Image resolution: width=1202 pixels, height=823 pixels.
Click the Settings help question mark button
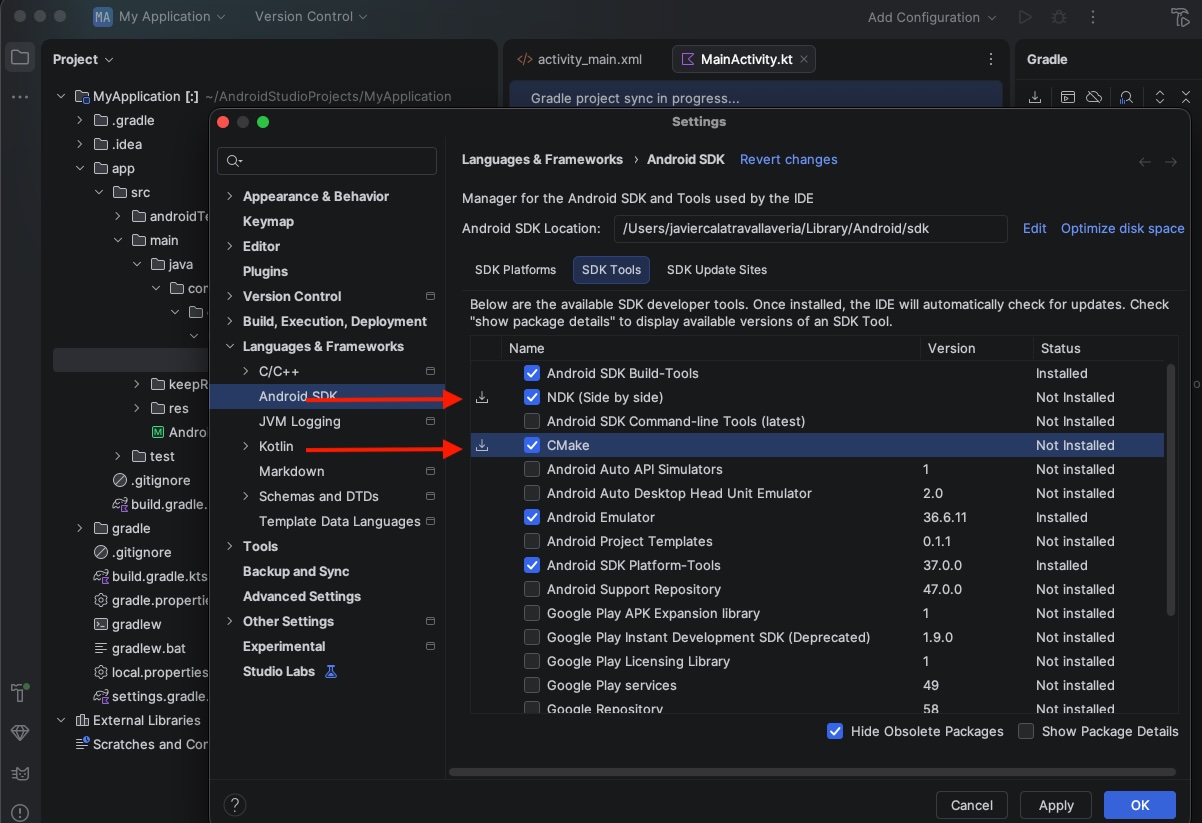(235, 805)
